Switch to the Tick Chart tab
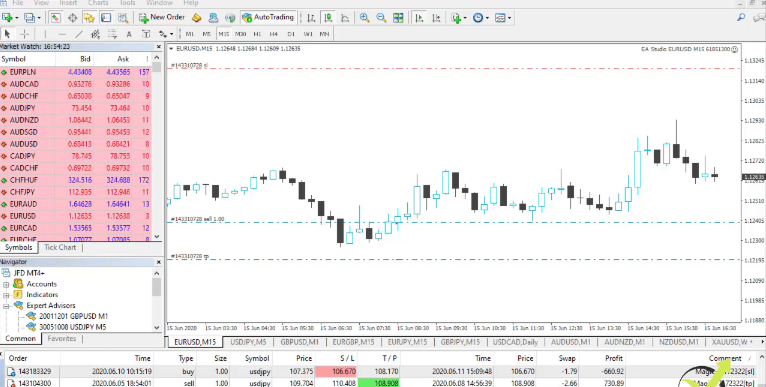Image resolution: width=766 pixels, height=387 pixels. click(60, 247)
